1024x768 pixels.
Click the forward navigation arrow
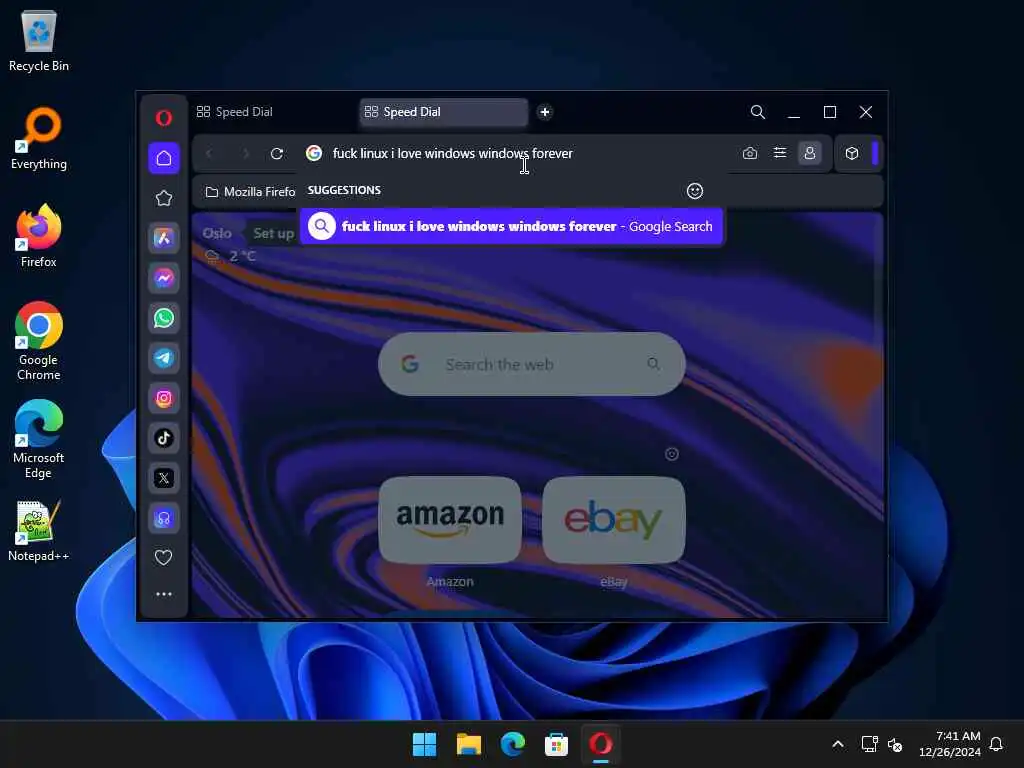point(246,153)
